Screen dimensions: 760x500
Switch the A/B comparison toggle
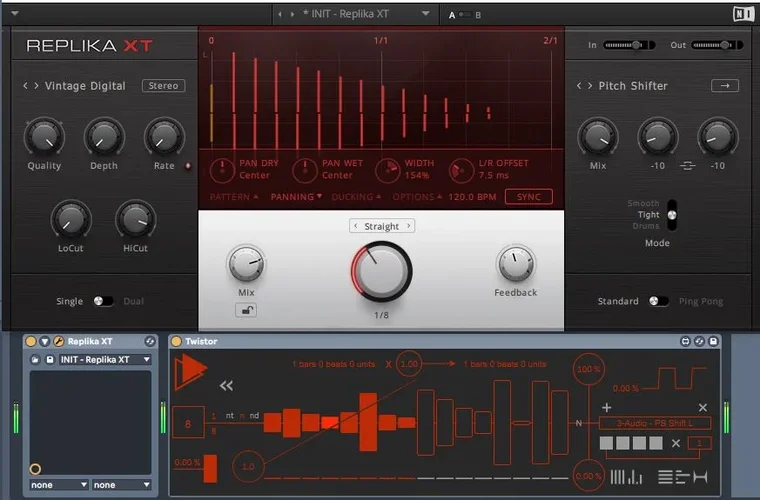click(x=465, y=15)
